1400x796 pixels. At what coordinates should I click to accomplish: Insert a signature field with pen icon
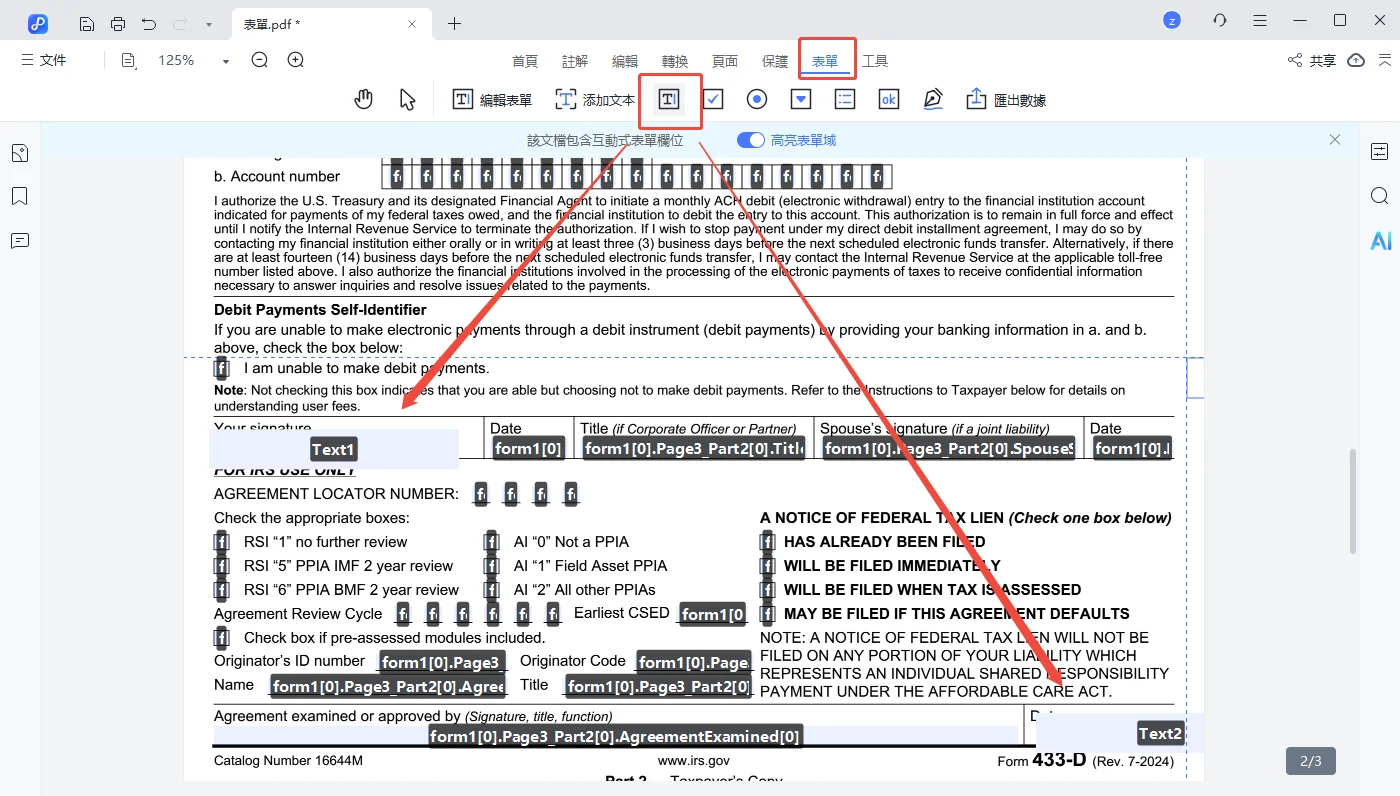coord(932,99)
